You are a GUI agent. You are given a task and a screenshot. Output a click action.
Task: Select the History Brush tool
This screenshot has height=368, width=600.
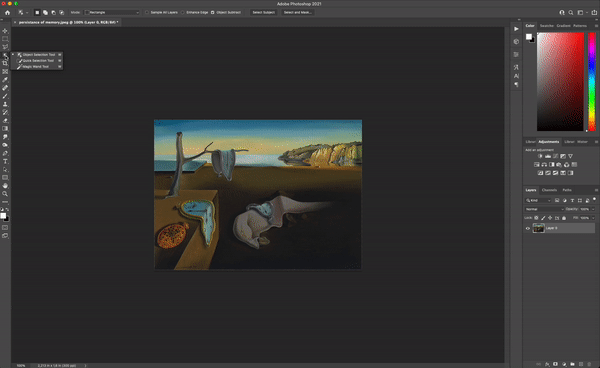click(5, 112)
